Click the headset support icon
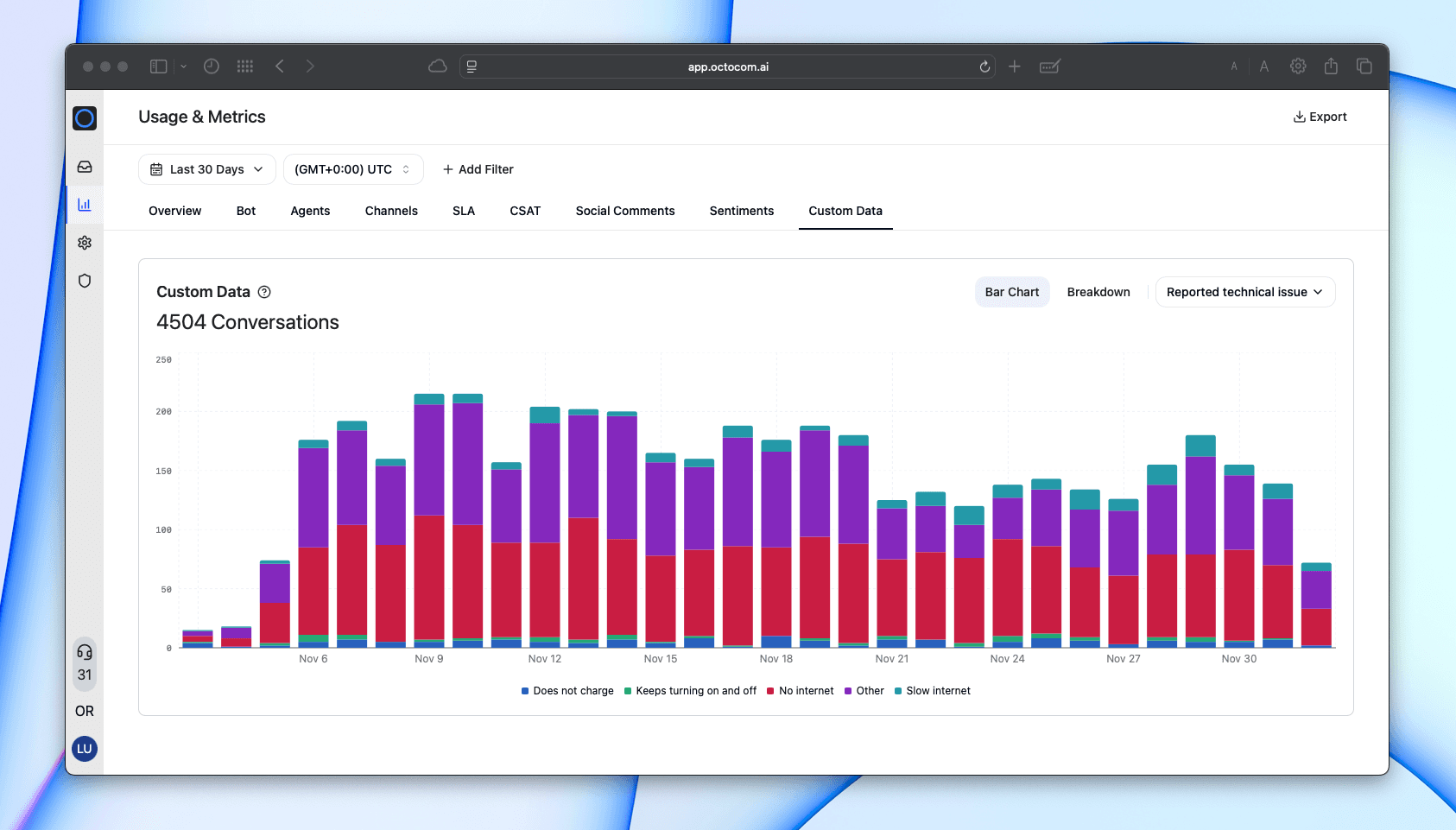1456x830 pixels. tap(85, 652)
